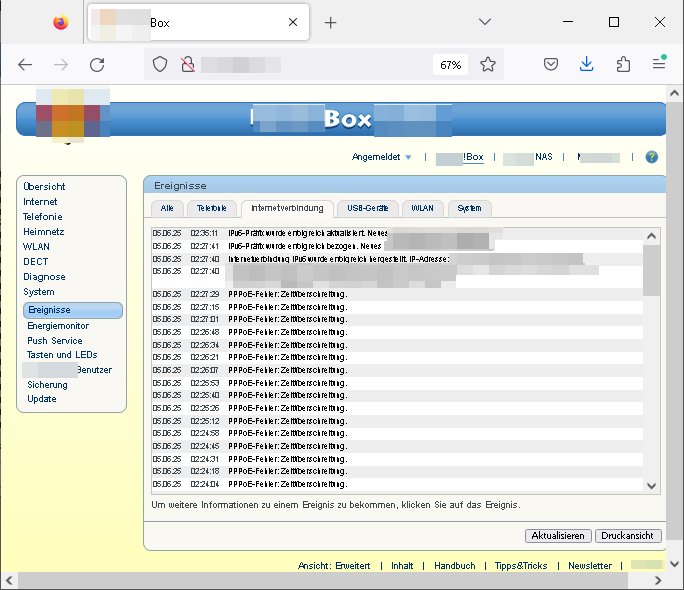Switch to the Telefonie events tab
Screen dimensions: 684x590
211,208
